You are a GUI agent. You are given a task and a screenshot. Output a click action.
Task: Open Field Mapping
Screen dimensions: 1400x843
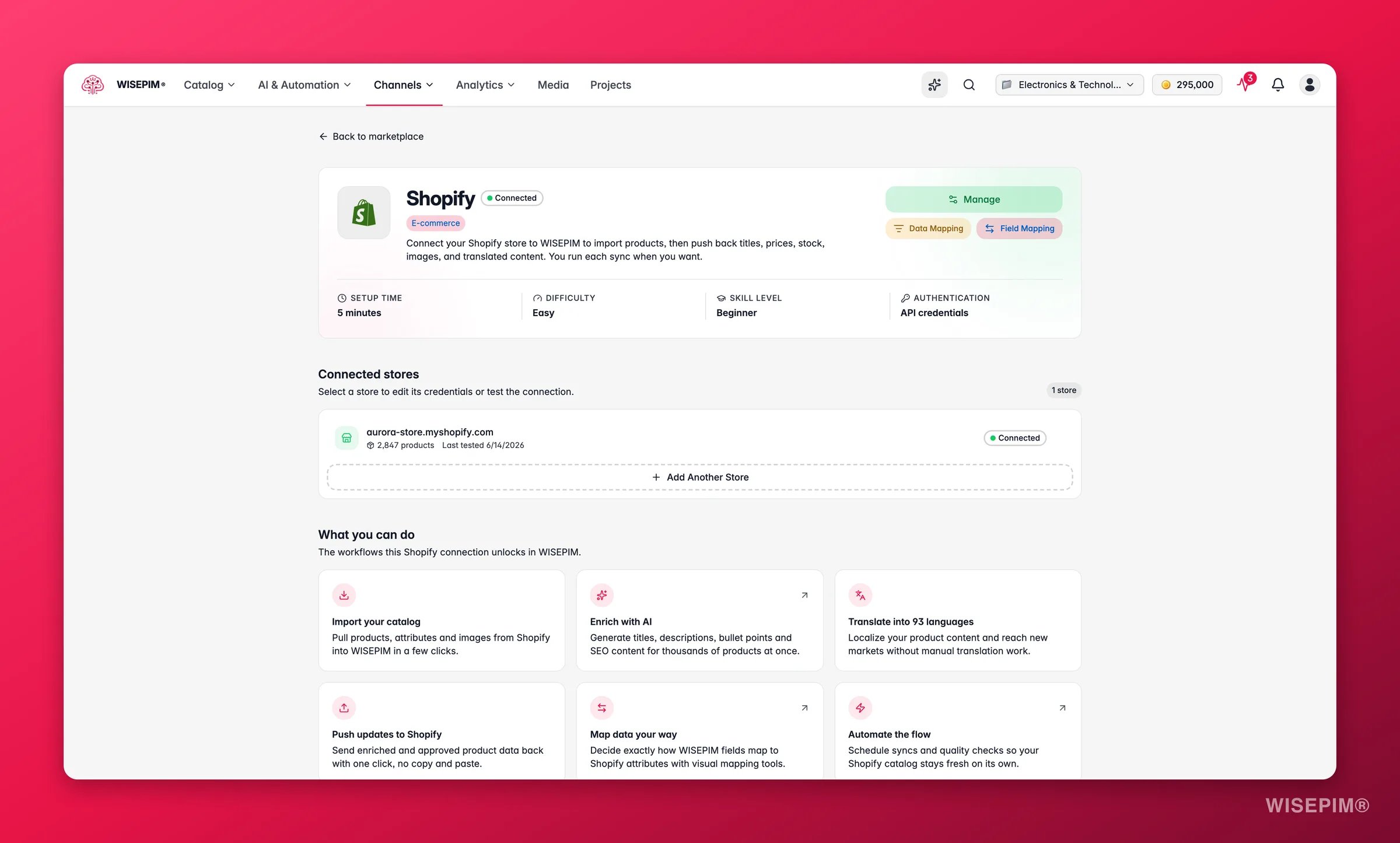coord(1019,229)
